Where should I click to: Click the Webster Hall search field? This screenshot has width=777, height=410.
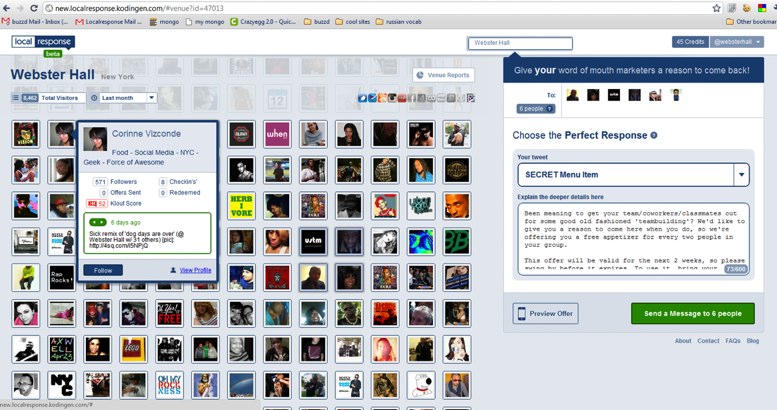pos(520,43)
